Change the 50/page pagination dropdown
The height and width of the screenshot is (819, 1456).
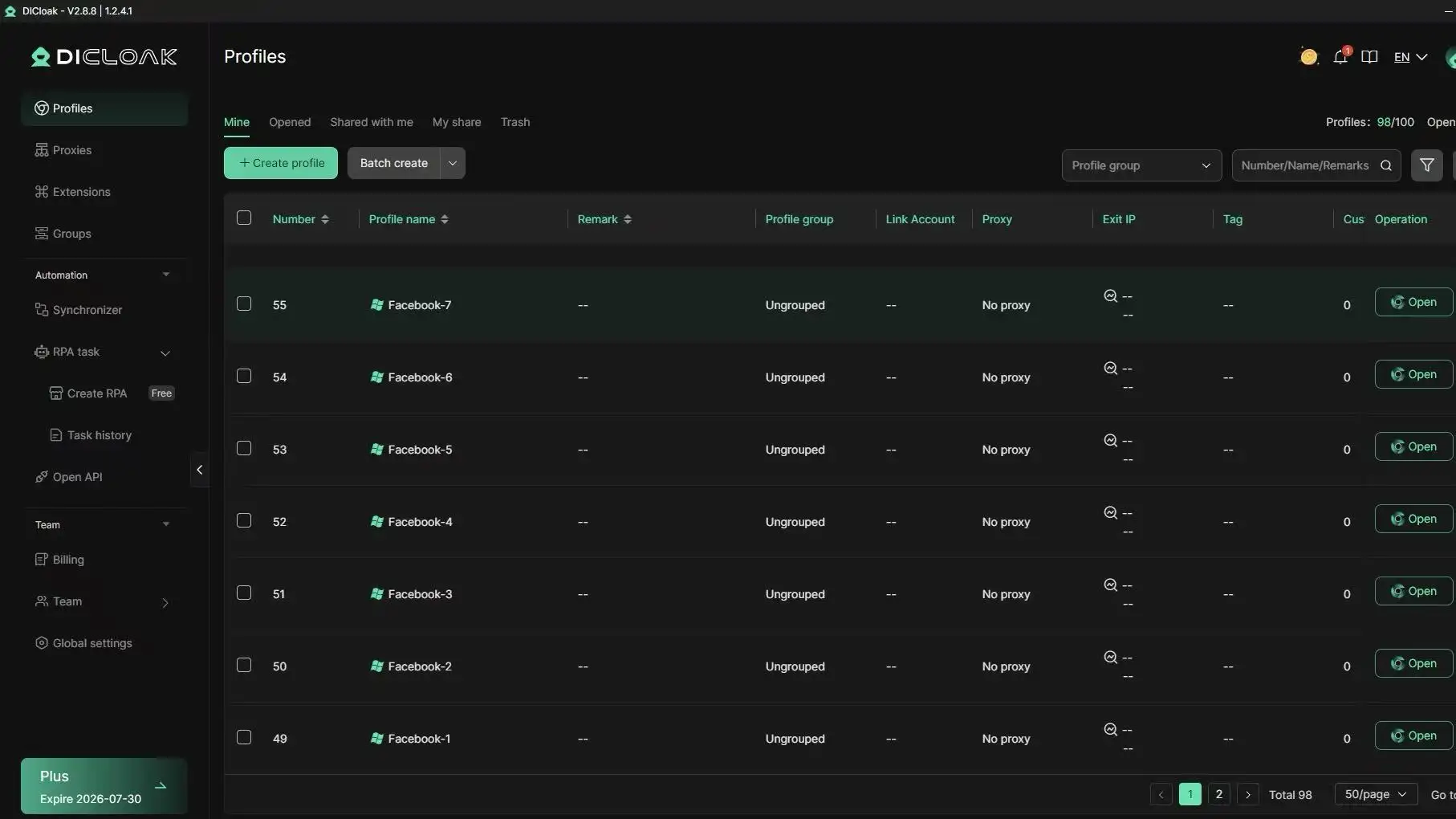(x=1376, y=794)
